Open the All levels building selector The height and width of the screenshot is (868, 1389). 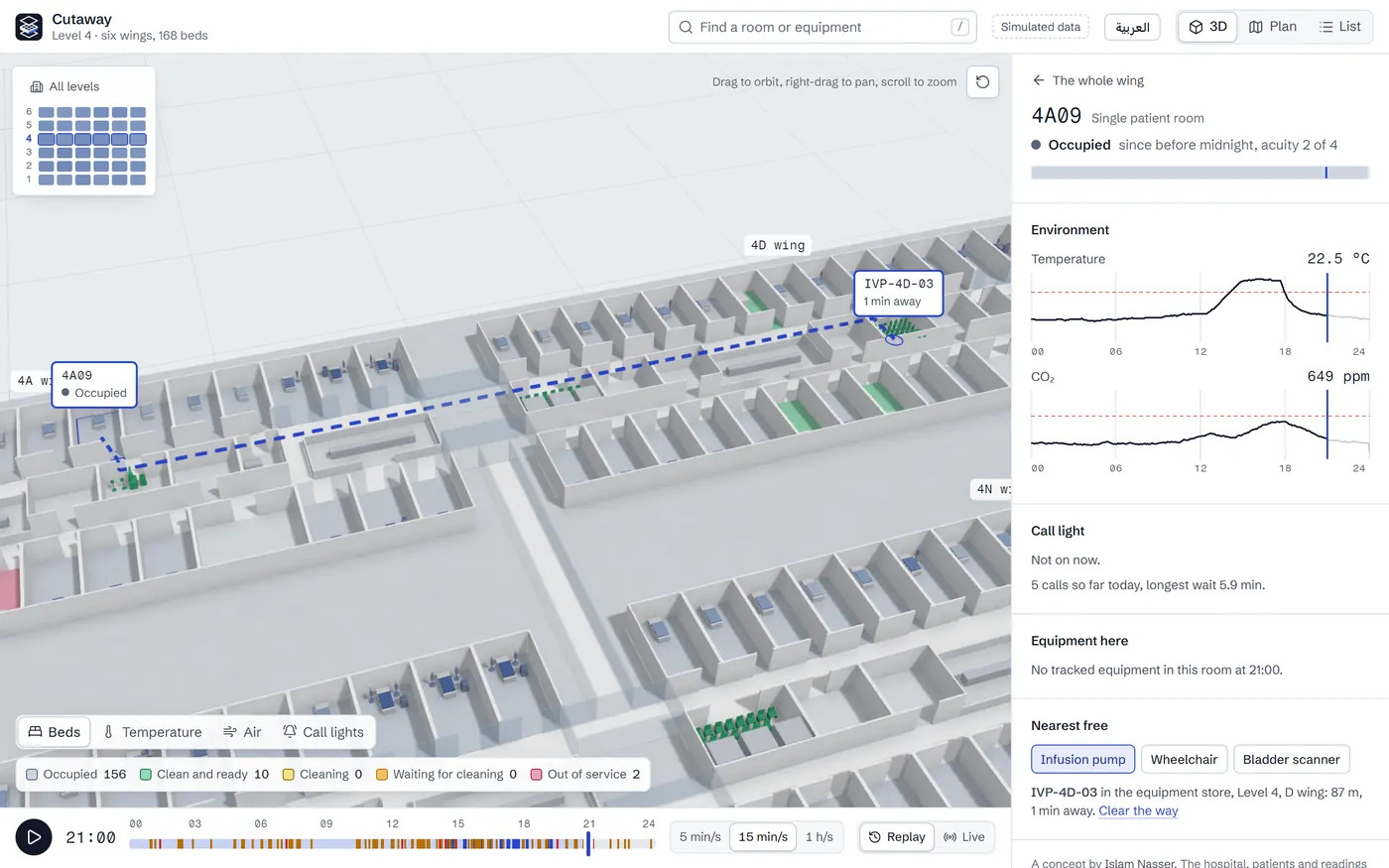[x=64, y=86]
